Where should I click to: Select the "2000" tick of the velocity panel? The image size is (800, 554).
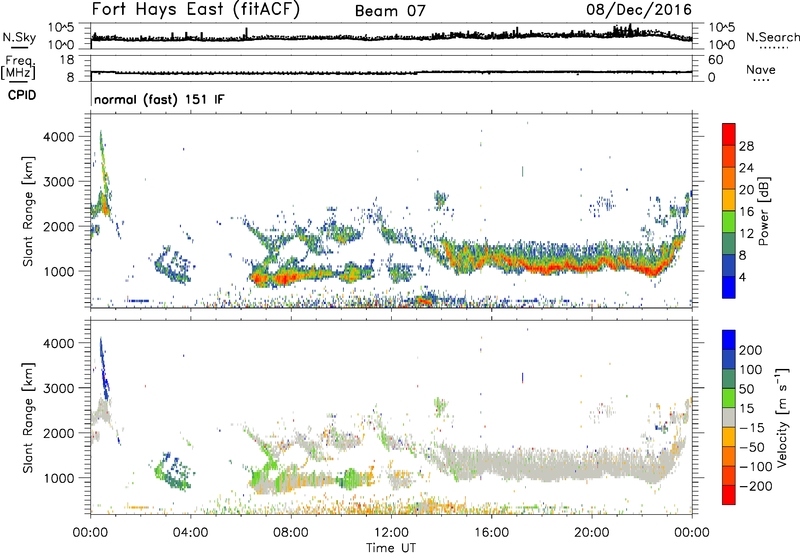(x=58, y=433)
